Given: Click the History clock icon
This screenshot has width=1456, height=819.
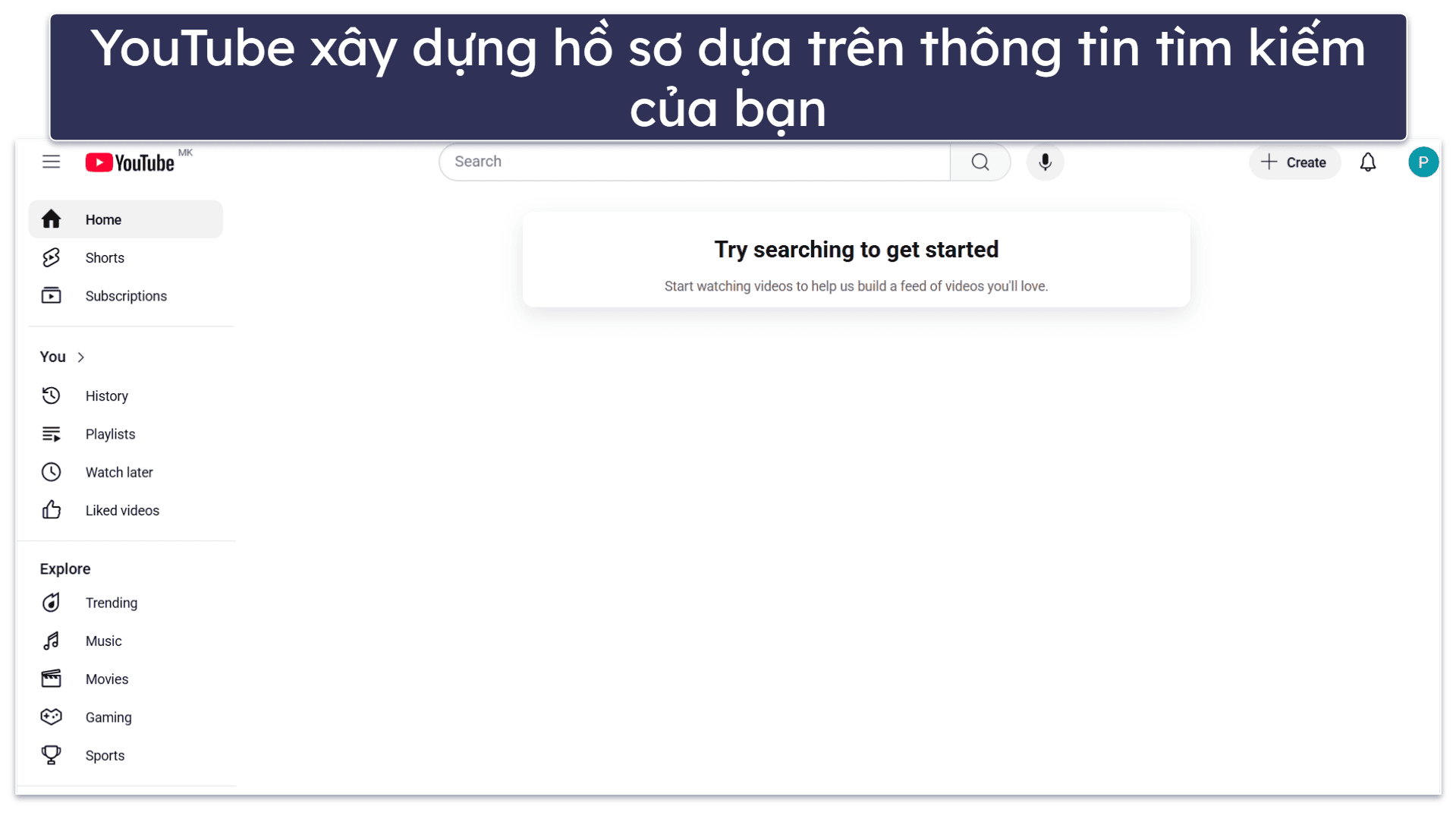Looking at the screenshot, I should 51,395.
